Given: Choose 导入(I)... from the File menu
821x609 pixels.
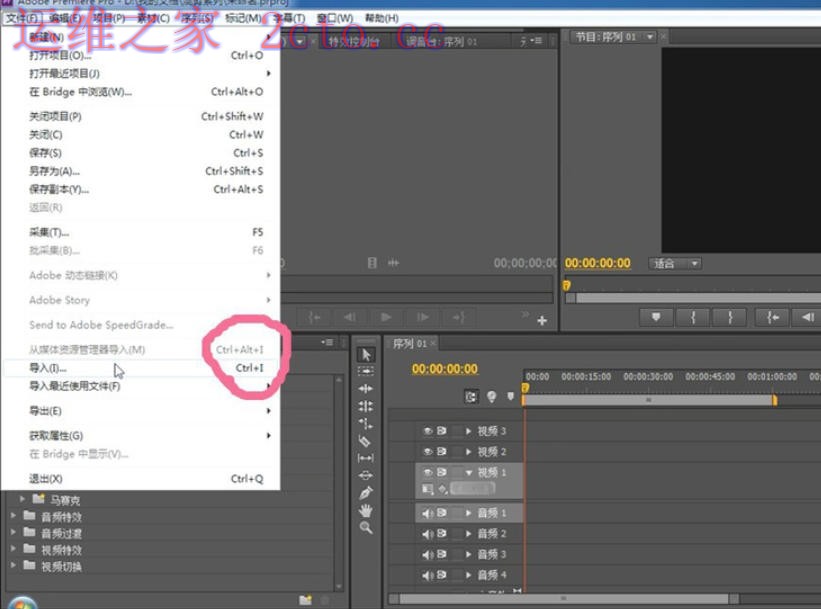Looking at the screenshot, I should (x=141, y=368).
